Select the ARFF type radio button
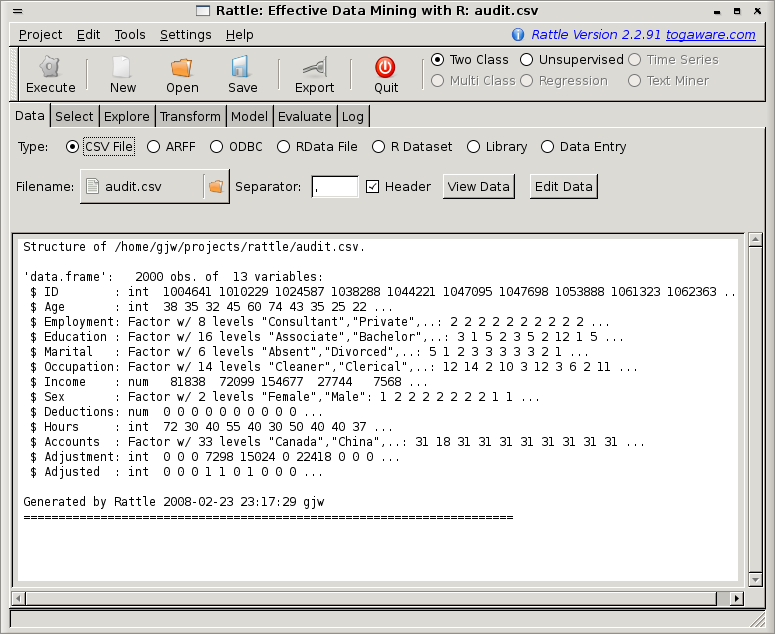Image resolution: width=775 pixels, height=634 pixels. point(154,147)
